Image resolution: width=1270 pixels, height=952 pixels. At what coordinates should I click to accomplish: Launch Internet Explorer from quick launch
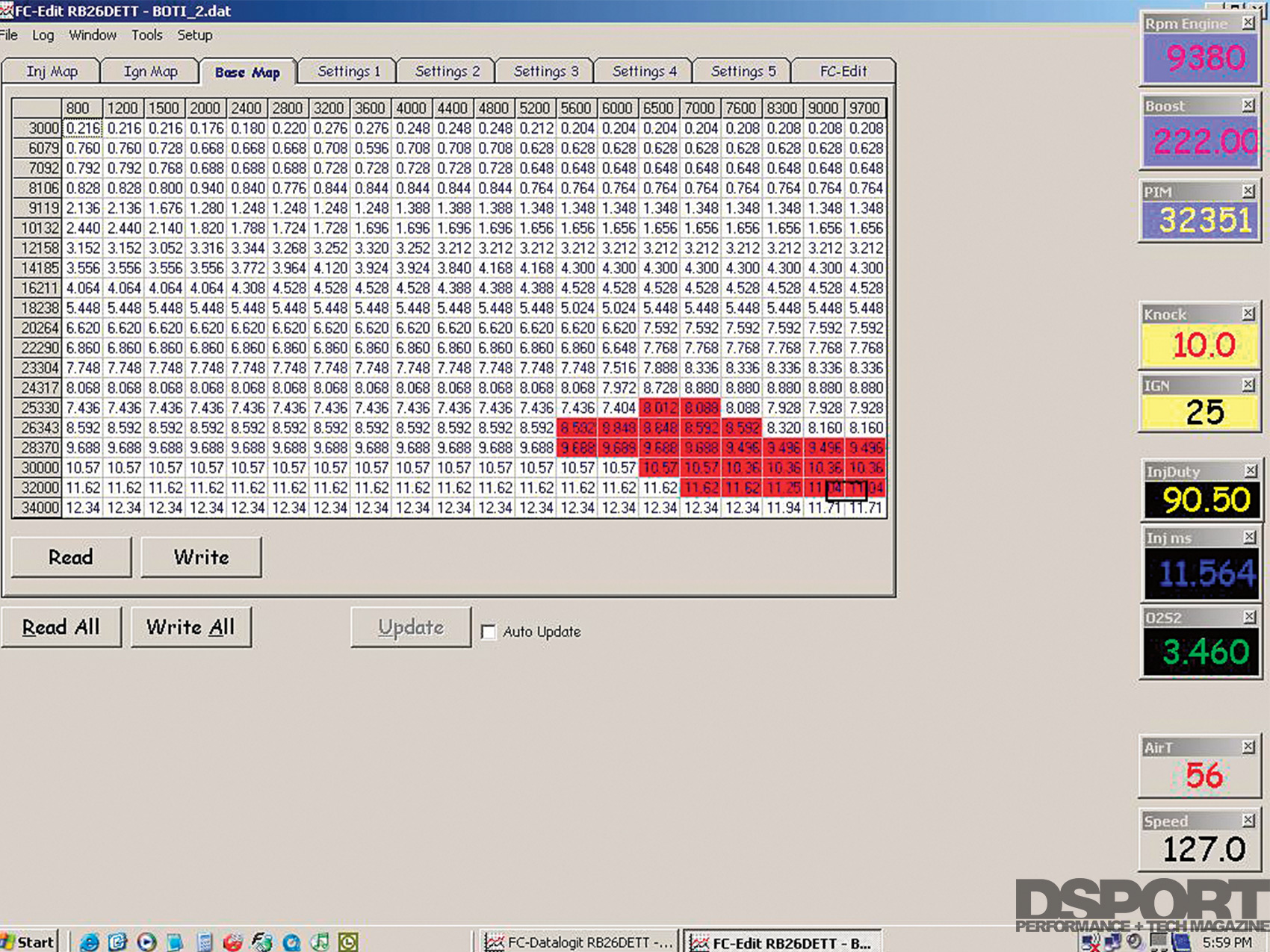point(89,942)
